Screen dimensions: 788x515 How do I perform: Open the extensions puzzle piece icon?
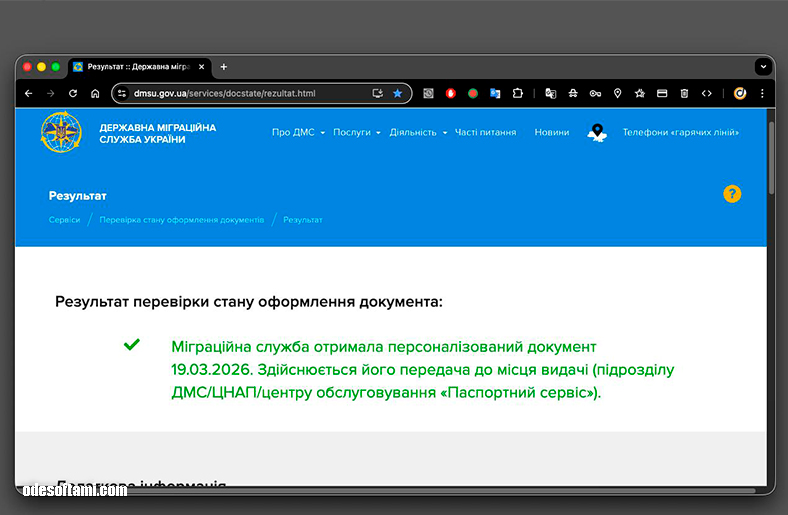(517, 93)
